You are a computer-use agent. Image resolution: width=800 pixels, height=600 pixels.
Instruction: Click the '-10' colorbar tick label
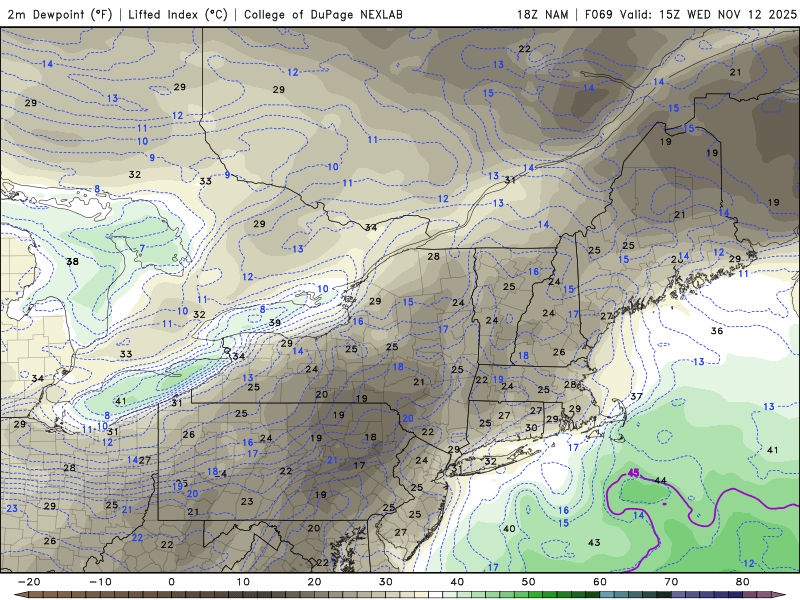pos(100,582)
